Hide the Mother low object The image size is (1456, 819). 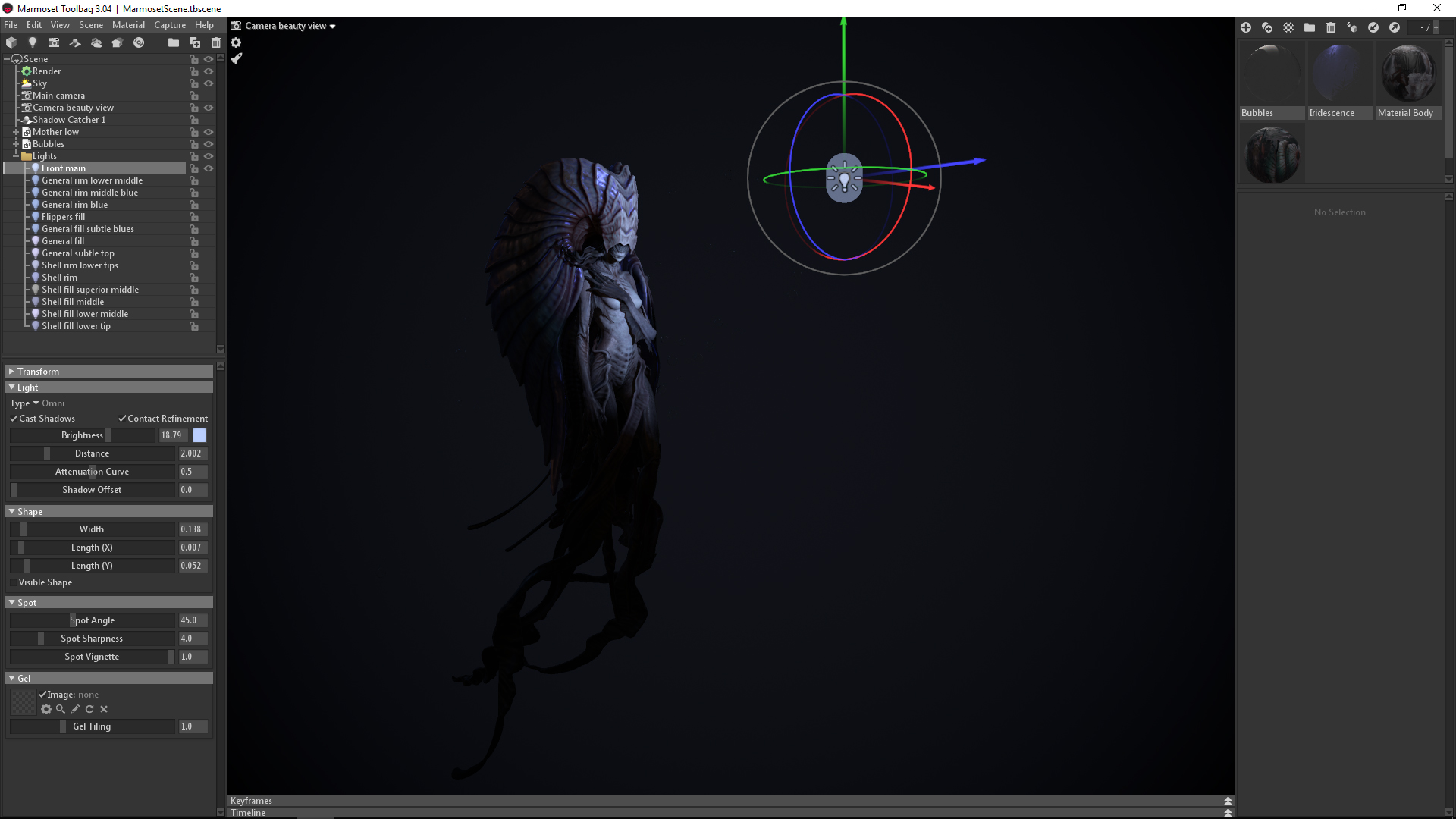pos(209,132)
